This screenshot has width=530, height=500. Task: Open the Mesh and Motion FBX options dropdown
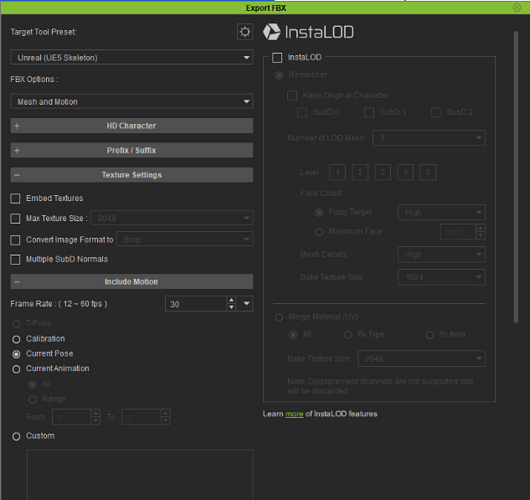[x=131, y=101]
